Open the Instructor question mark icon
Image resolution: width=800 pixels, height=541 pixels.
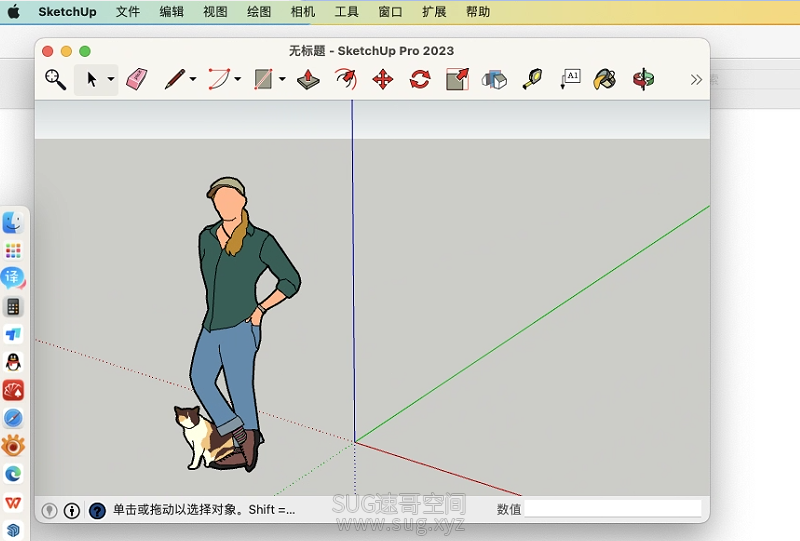tap(97, 510)
